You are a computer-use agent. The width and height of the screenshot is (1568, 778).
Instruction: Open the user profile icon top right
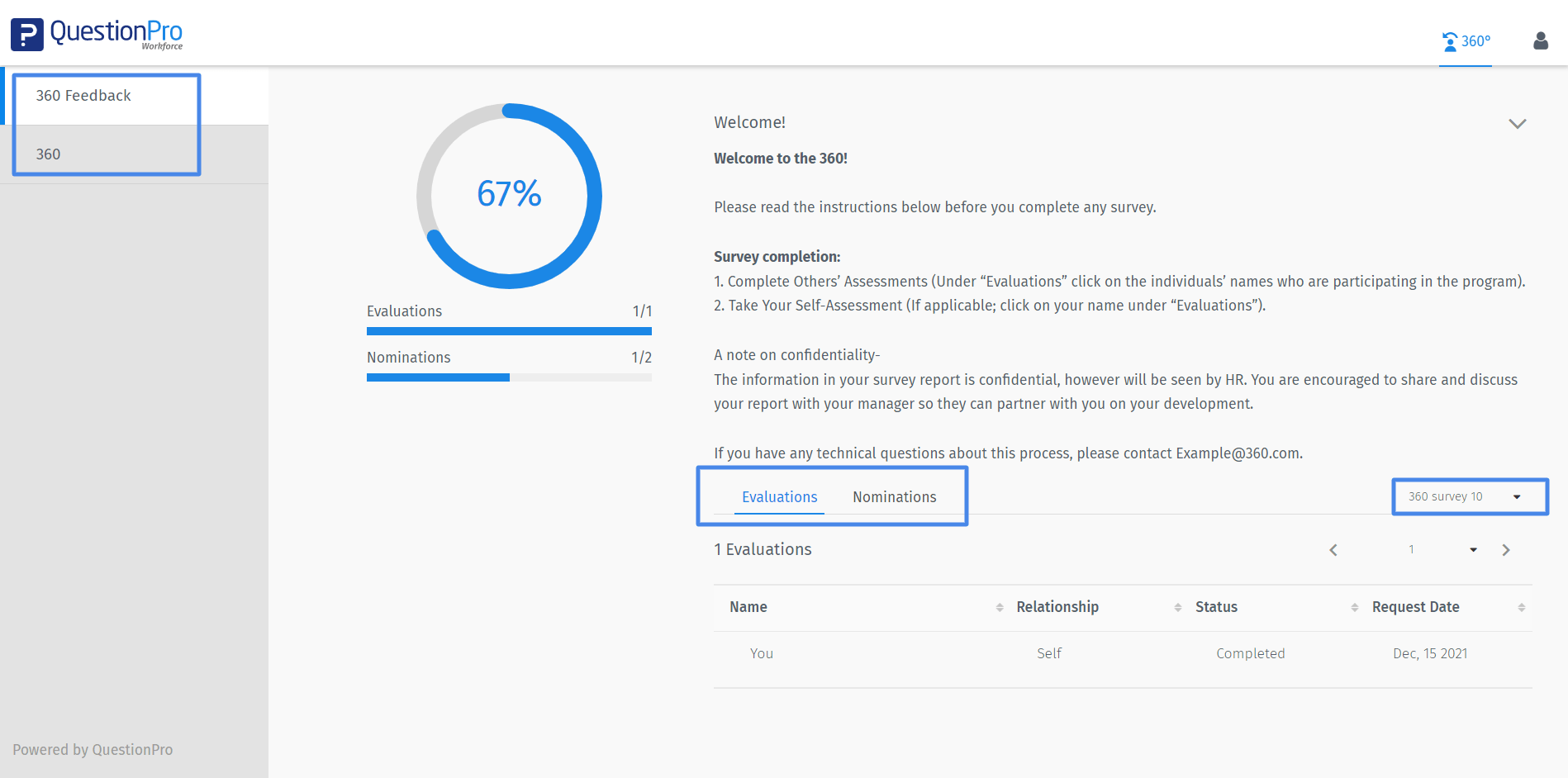click(1540, 40)
